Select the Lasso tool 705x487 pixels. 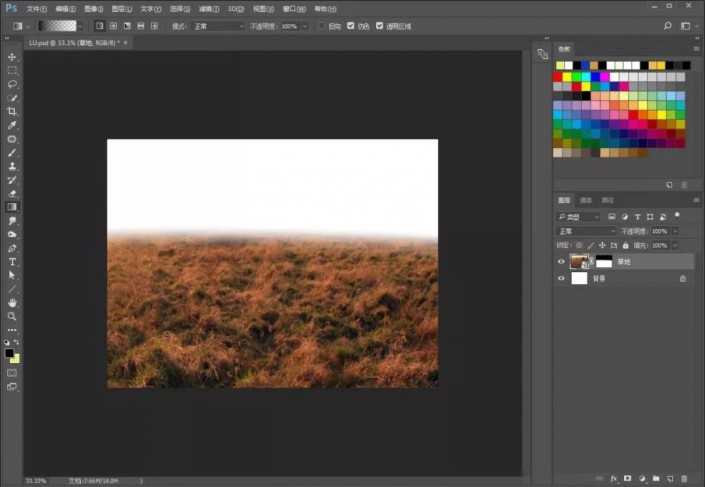pyautogui.click(x=12, y=85)
